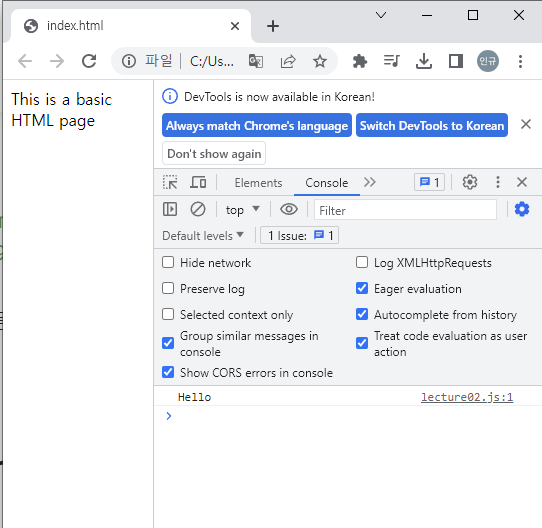Open Chrome three-dot menu
This screenshot has width=542, height=528.
click(x=520, y=62)
